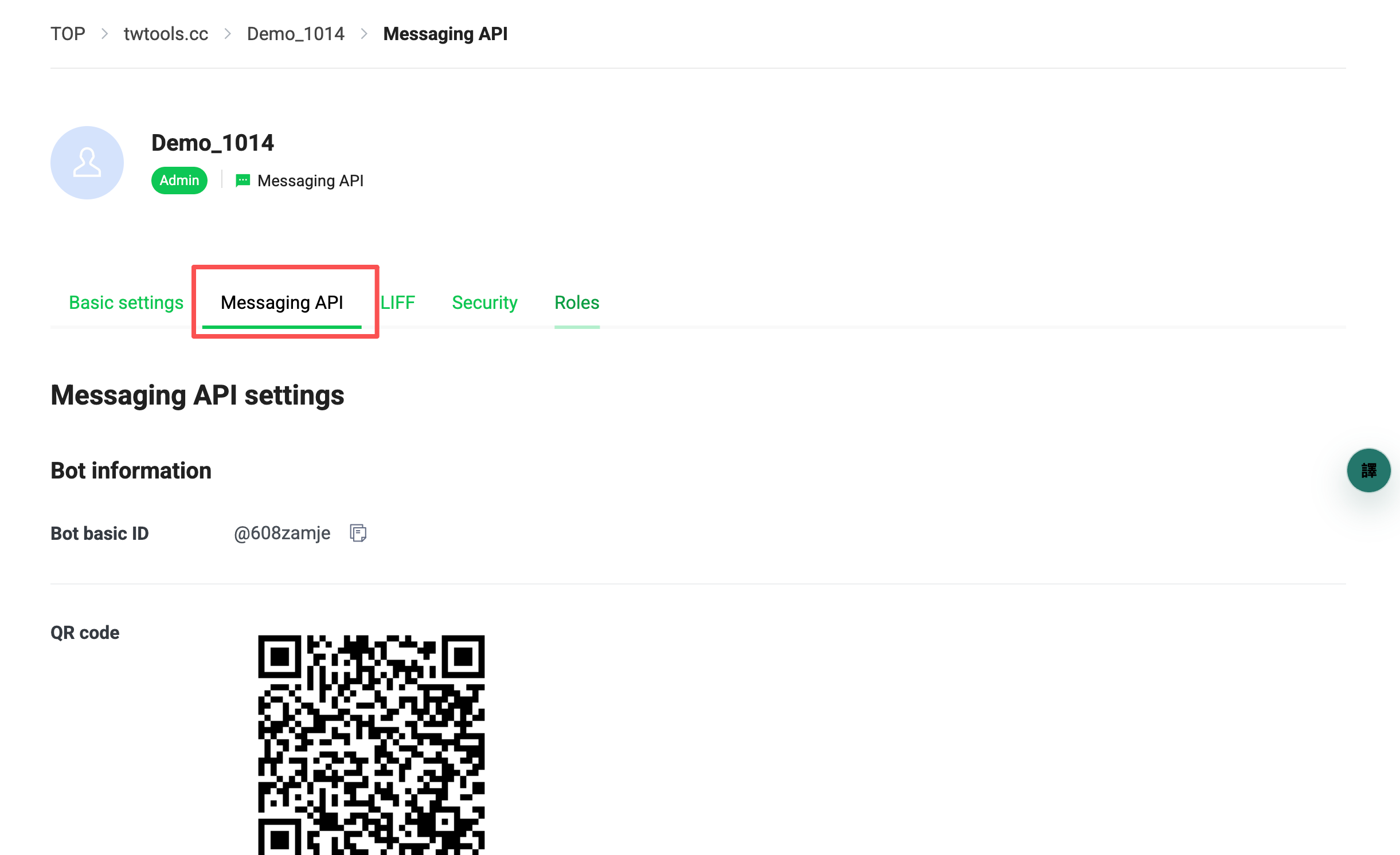
Task: Click the Demo_1014 channel name heading
Action: [x=213, y=143]
